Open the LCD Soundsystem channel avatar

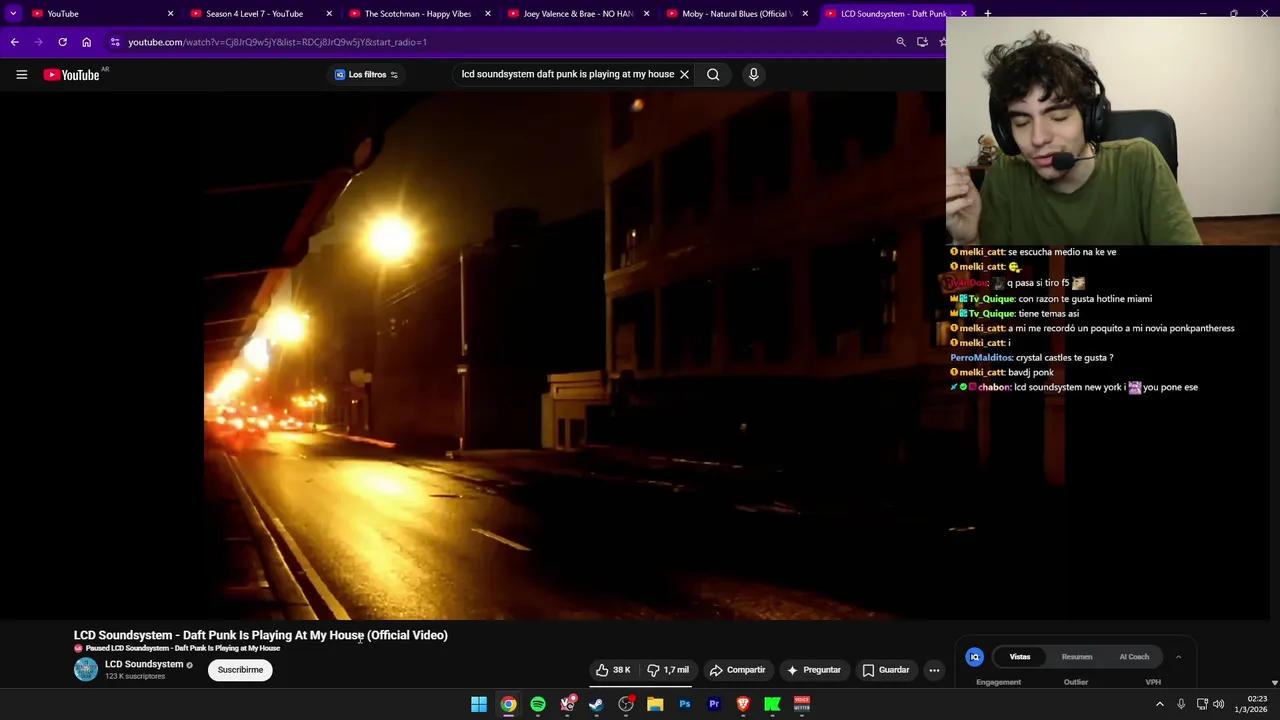(86, 669)
